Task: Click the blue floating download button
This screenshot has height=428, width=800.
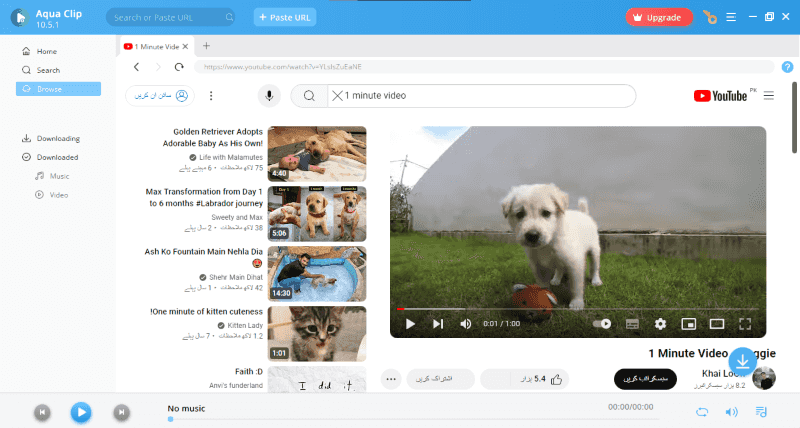Action: coord(742,361)
